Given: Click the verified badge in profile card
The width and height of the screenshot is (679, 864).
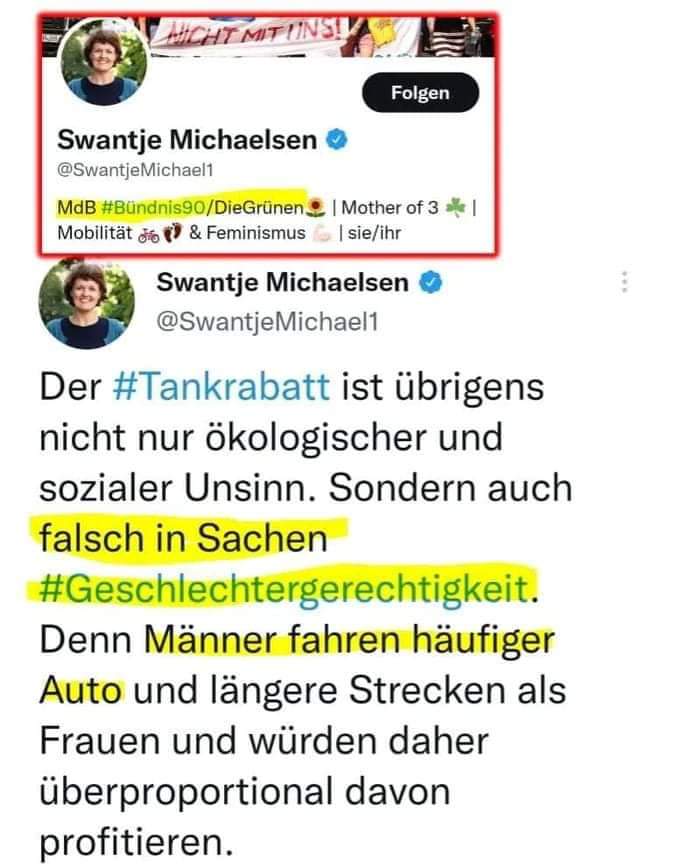Looking at the screenshot, I should point(337,139).
